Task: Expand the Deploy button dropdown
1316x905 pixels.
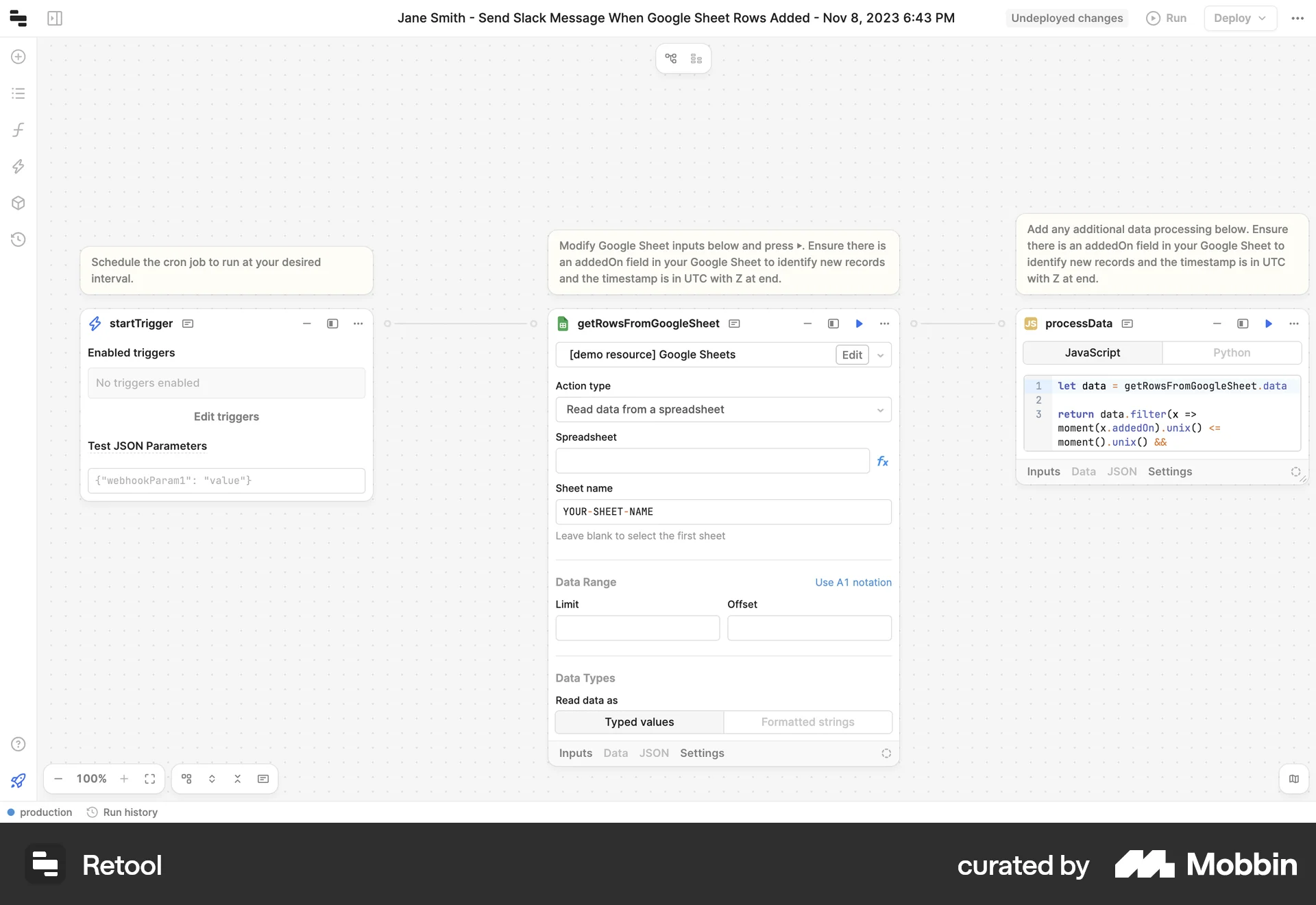Action: coord(1262,19)
